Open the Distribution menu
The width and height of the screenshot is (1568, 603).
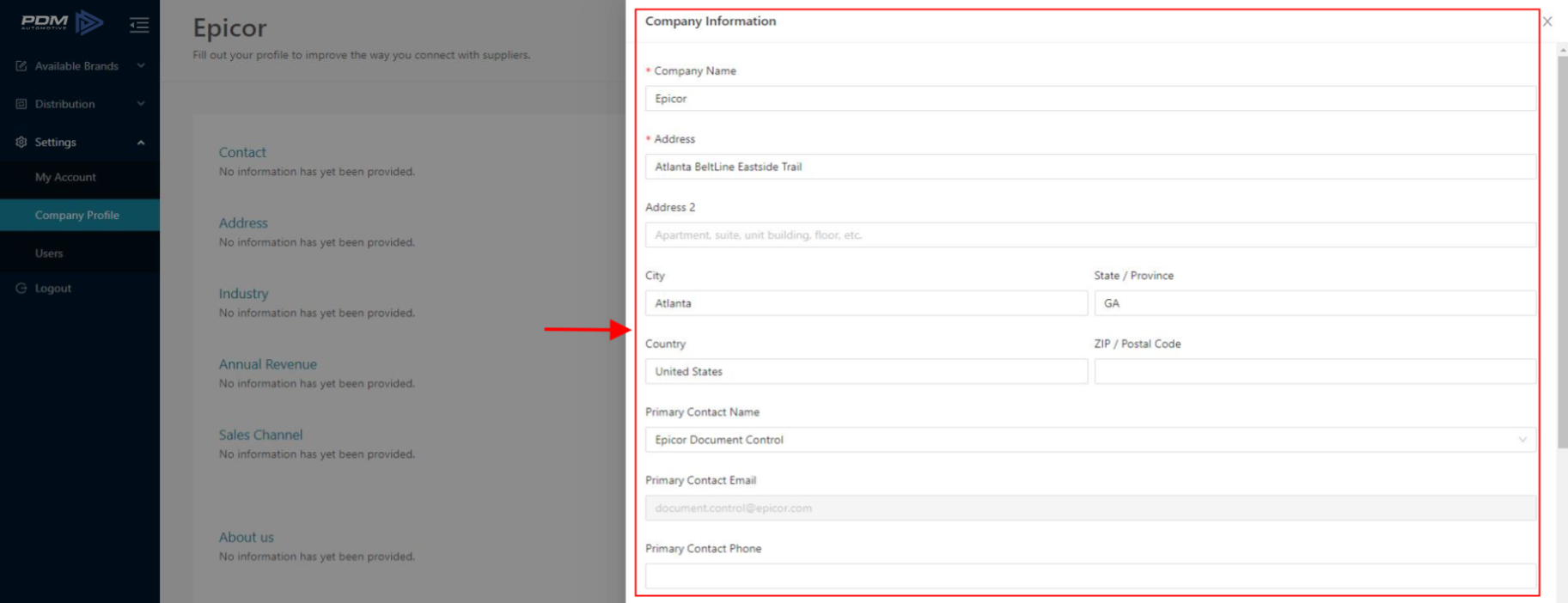(80, 104)
